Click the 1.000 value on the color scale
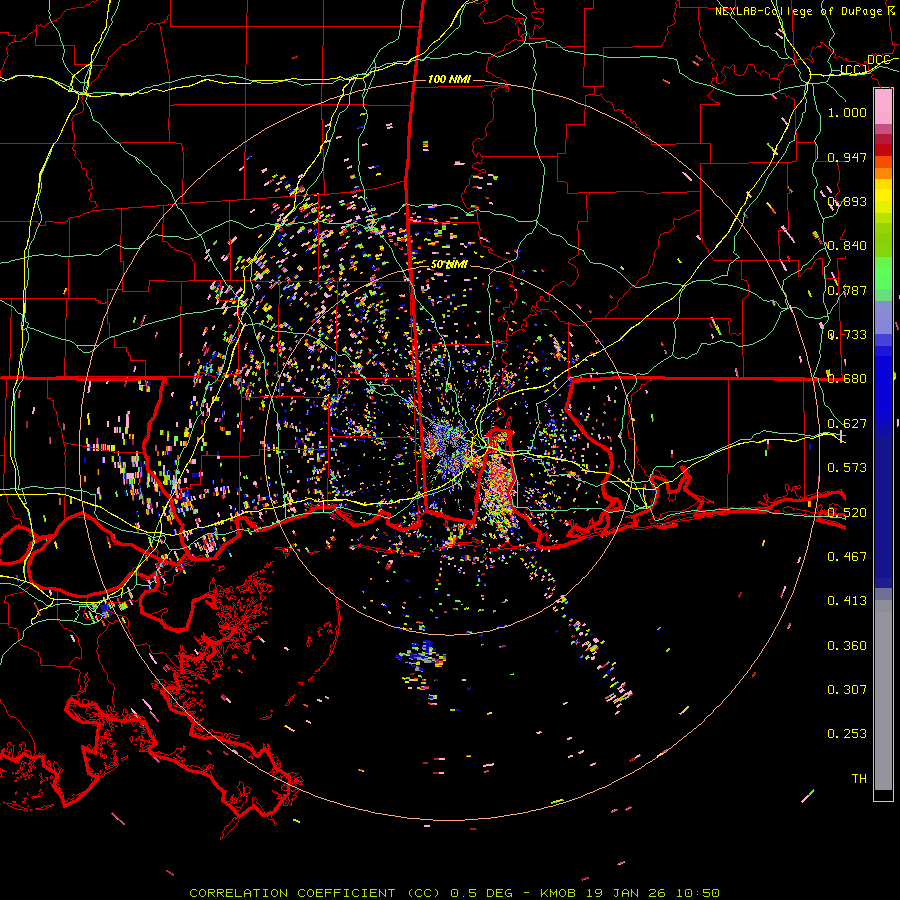Image resolution: width=900 pixels, height=900 pixels. 847,112
